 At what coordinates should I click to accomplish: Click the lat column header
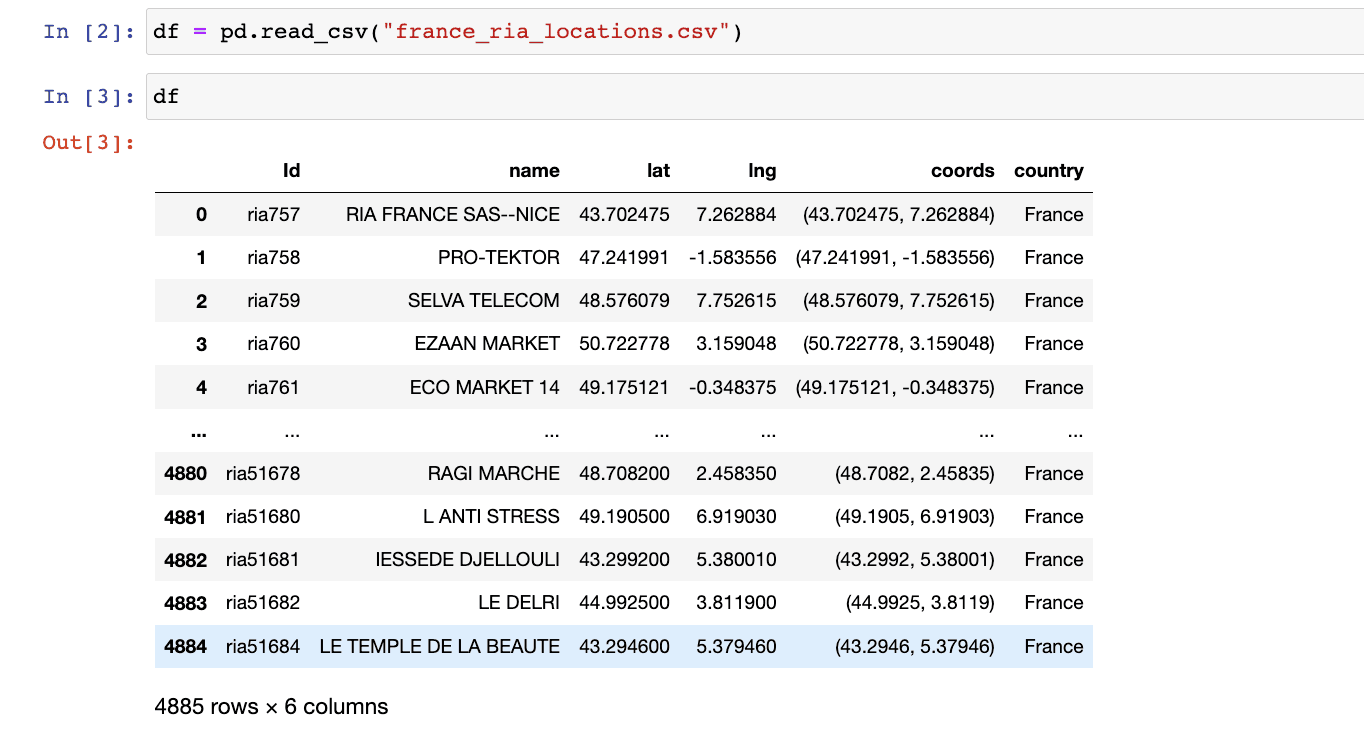coord(658,171)
